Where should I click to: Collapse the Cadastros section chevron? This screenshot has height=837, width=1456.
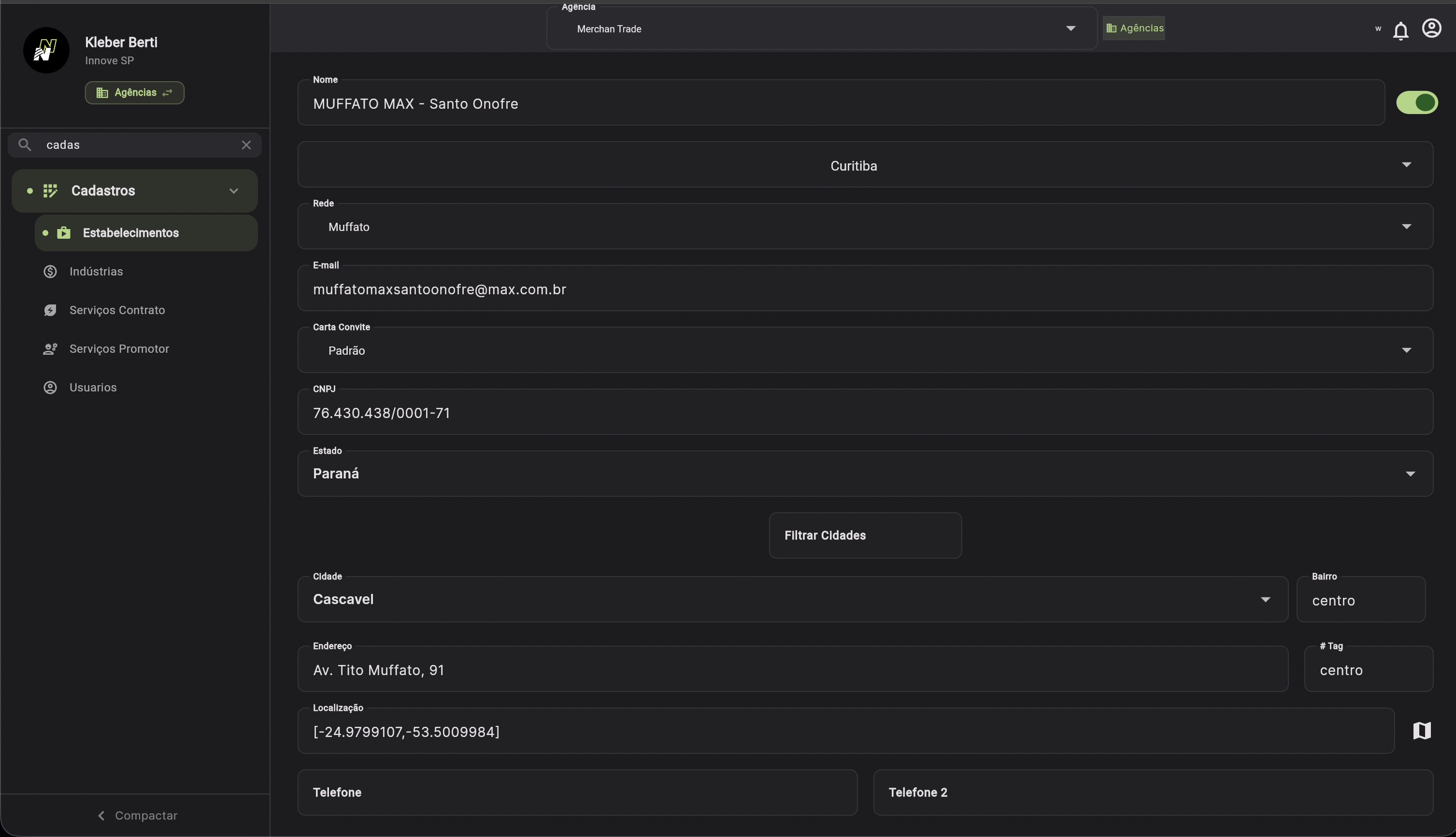pyautogui.click(x=233, y=191)
